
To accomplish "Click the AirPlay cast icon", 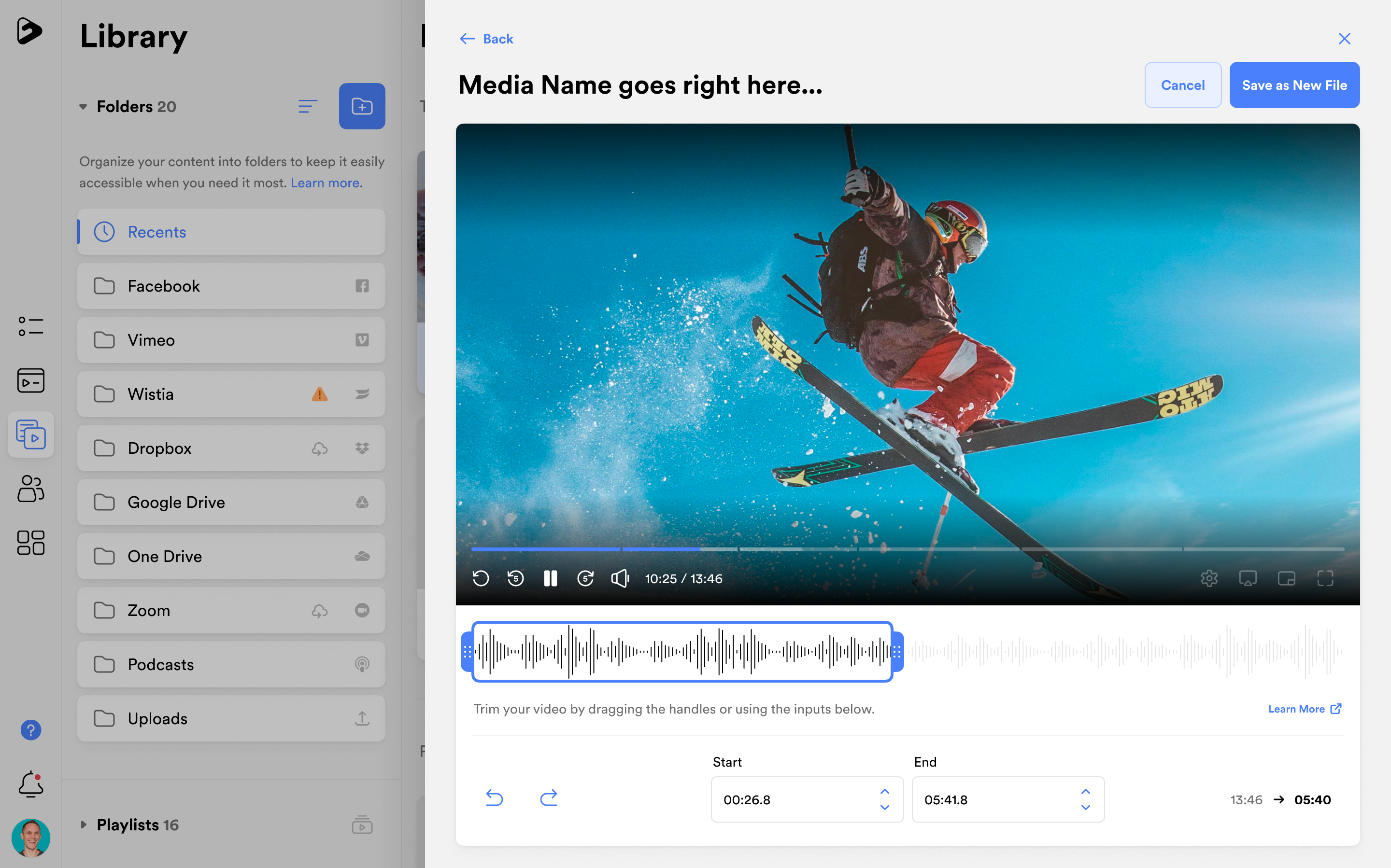I will point(1248,578).
